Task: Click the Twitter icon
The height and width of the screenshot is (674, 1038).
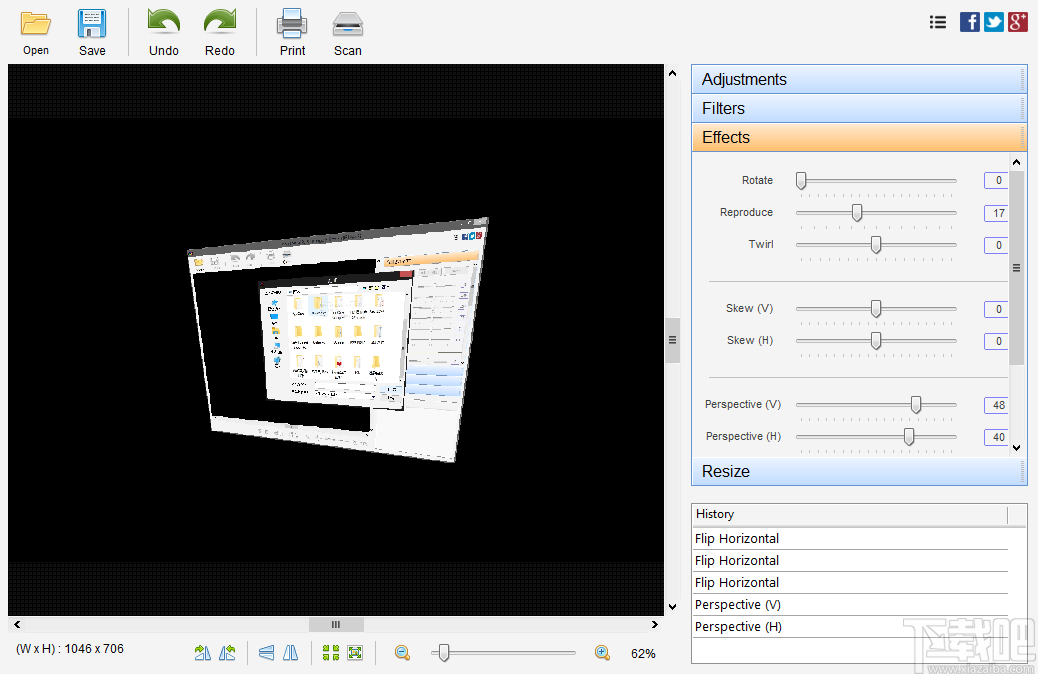Action: 994,22
